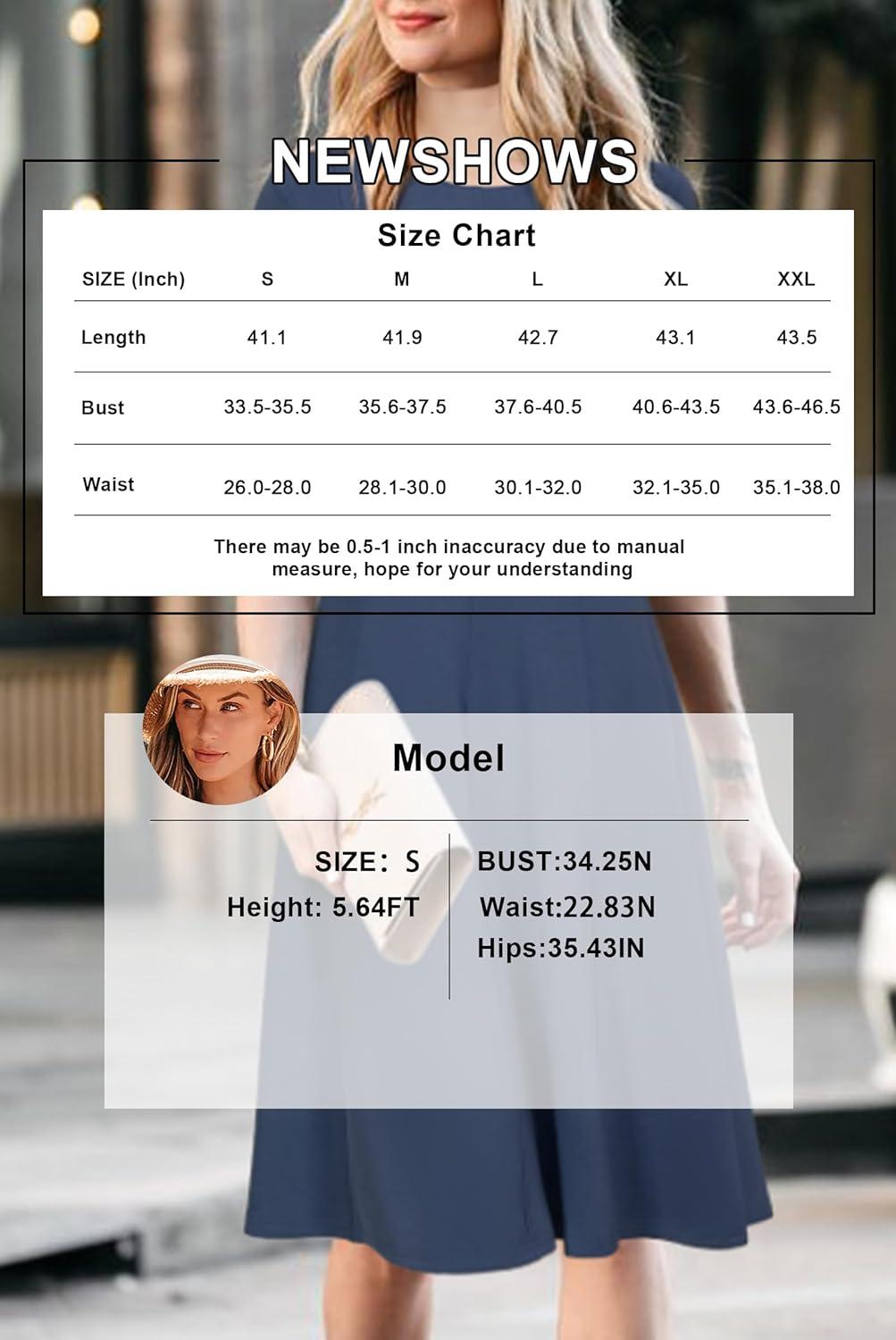Click the Waist row label in chart
896x1340 pixels.
[x=108, y=485]
